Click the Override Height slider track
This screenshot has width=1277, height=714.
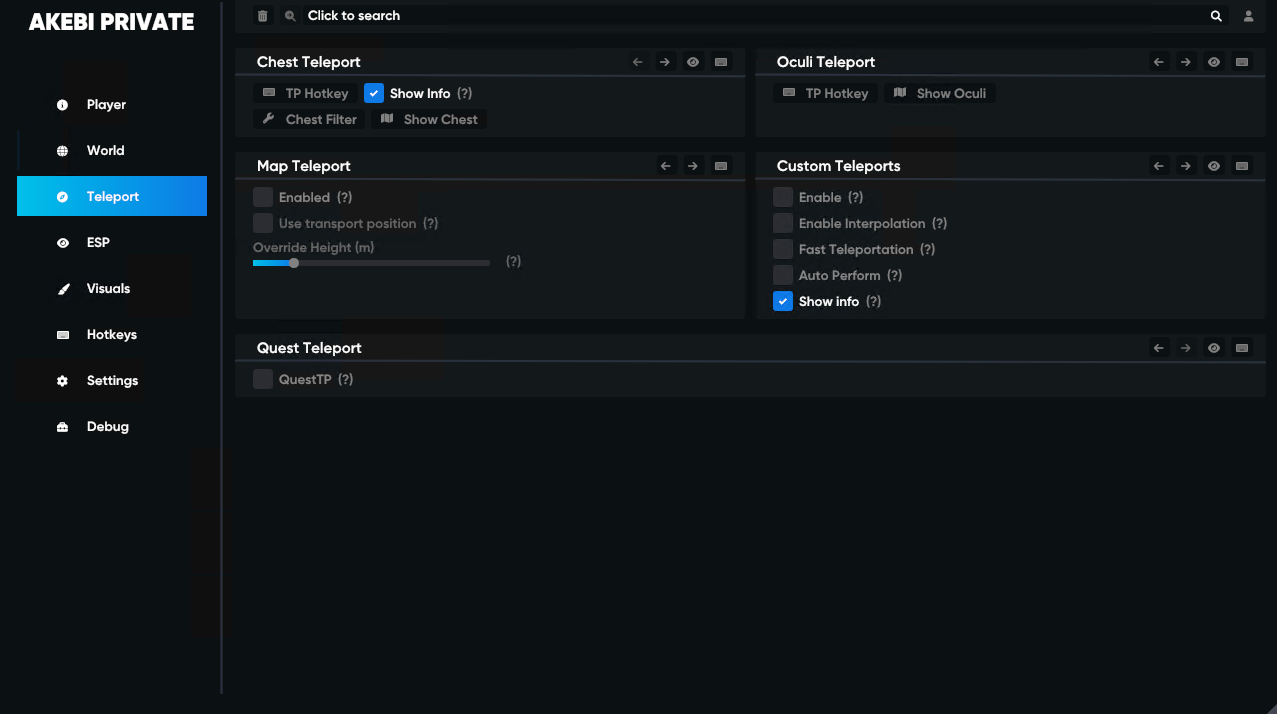pos(371,263)
